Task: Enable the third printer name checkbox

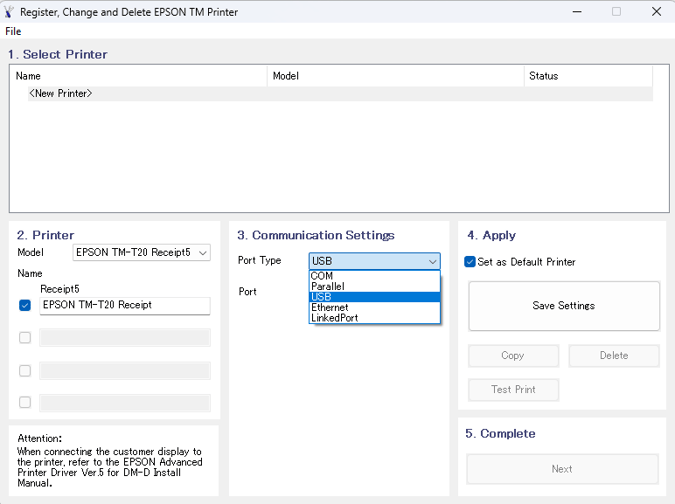Action: [25, 370]
